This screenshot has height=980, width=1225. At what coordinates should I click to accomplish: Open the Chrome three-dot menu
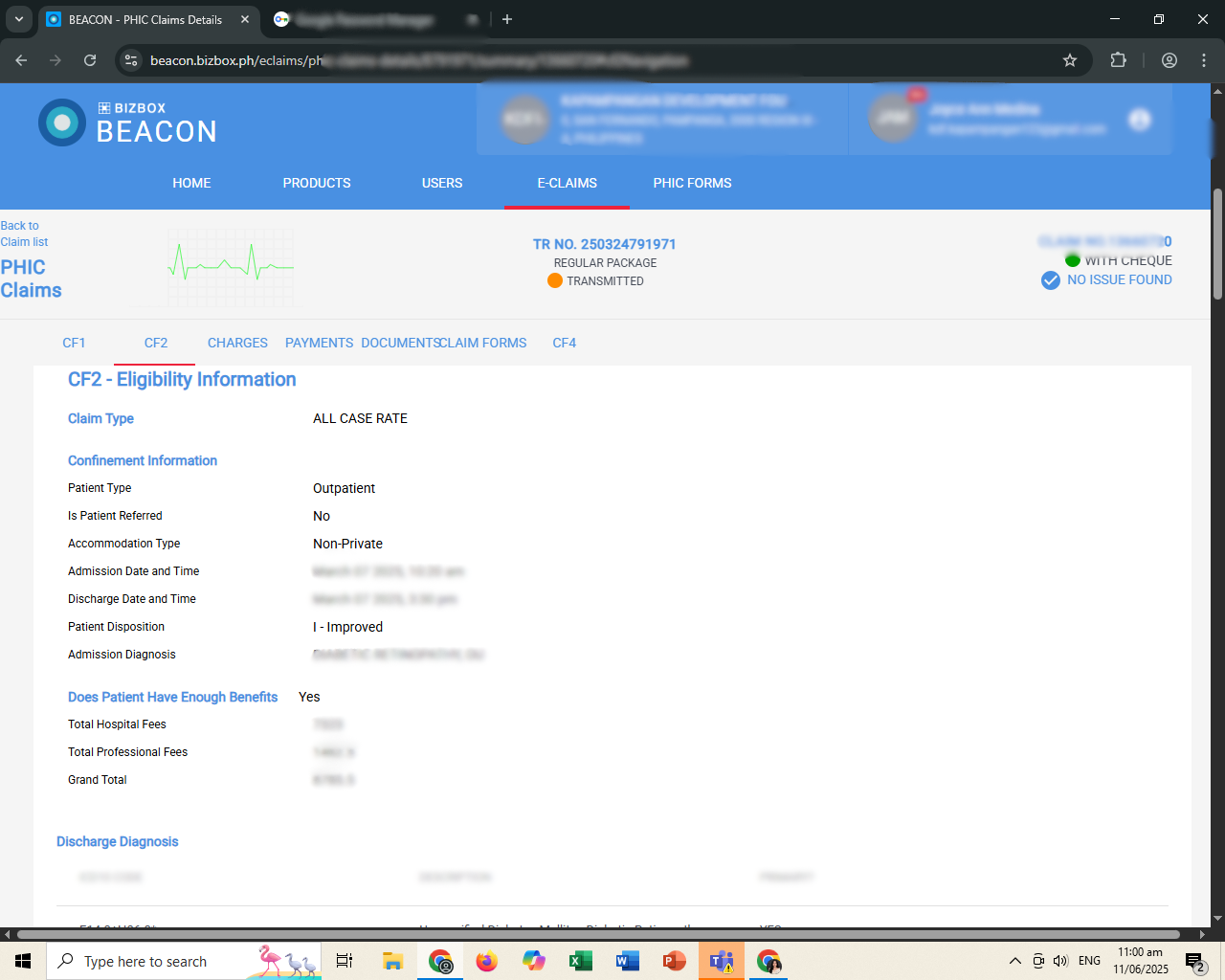click(x=1204, y=60)
